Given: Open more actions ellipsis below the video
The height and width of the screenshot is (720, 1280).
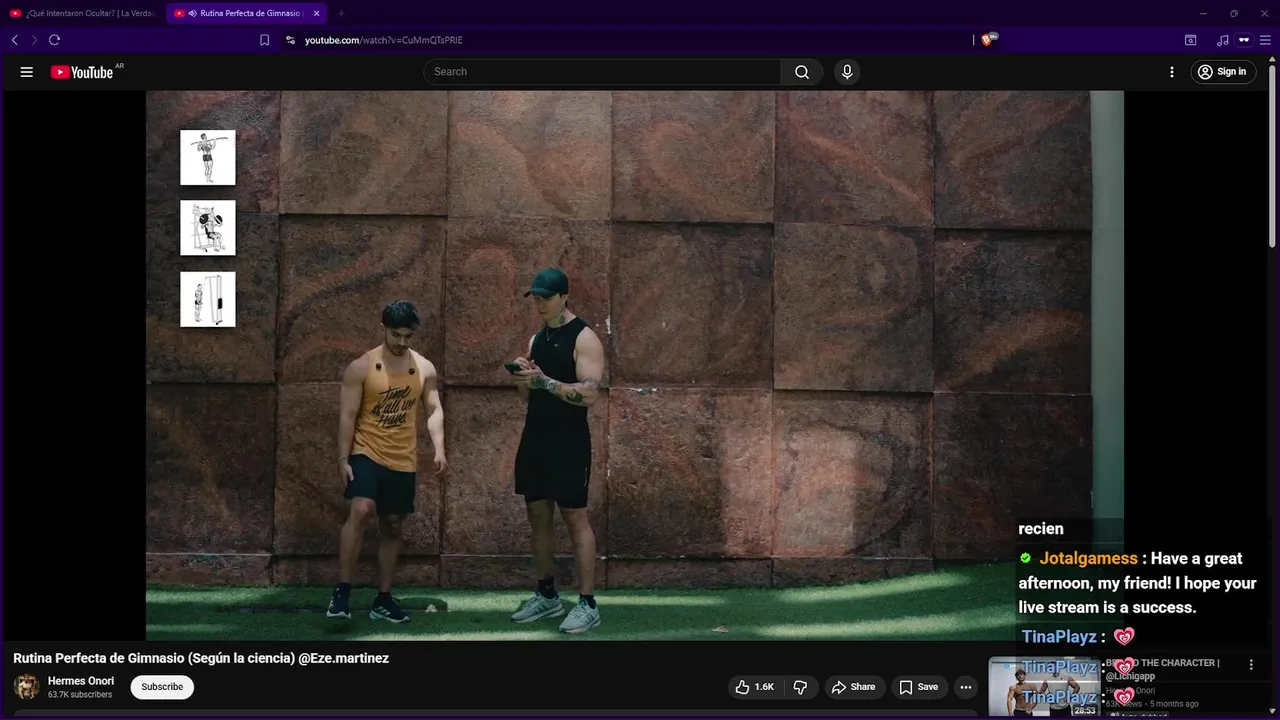Looking at the screenshot, I should pyautogui.click(x=965, y=687).
